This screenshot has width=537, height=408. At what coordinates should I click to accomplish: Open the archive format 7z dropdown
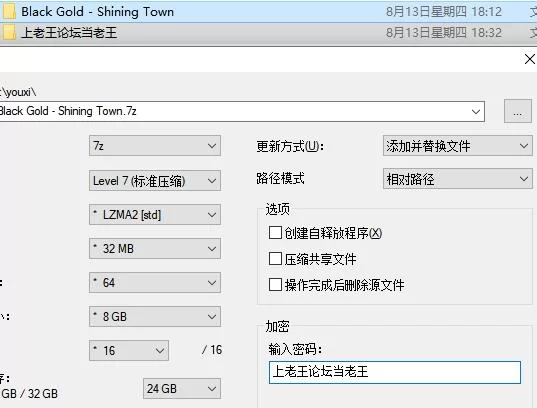click(x=155, y=146)
